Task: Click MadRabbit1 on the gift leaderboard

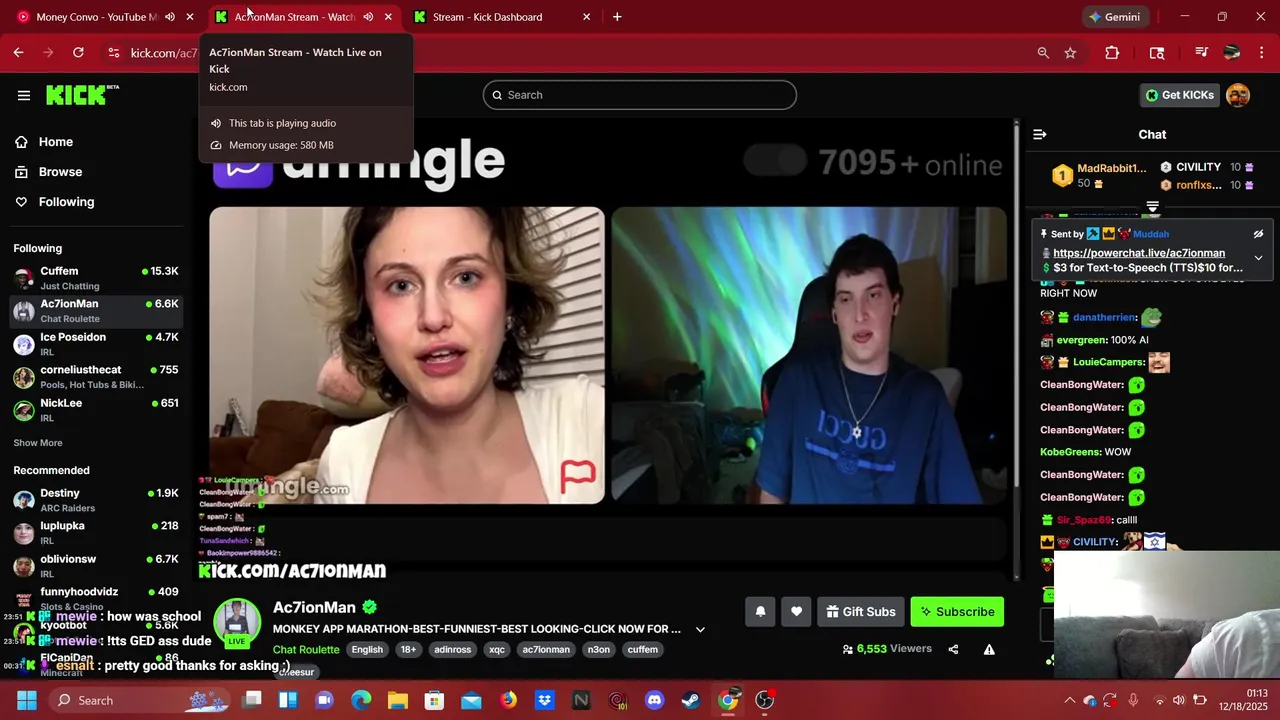Action: pyautogui.click(x=1111, y=168)
